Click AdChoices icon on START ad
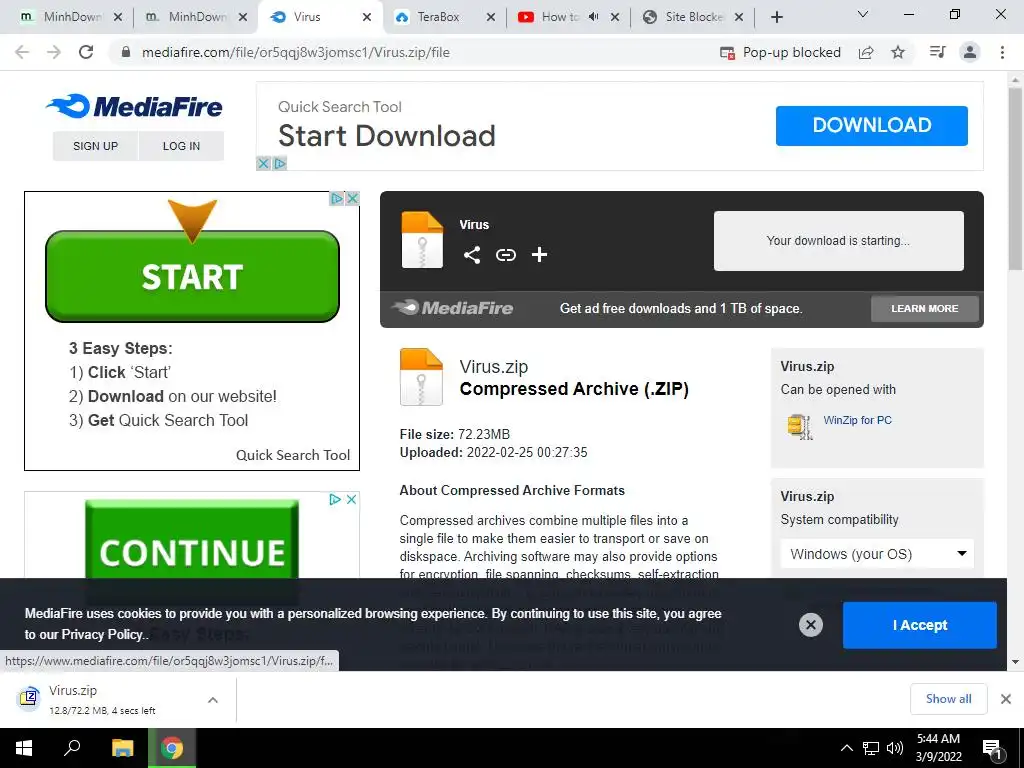1024x768 pixels. [x=337, y=198]
